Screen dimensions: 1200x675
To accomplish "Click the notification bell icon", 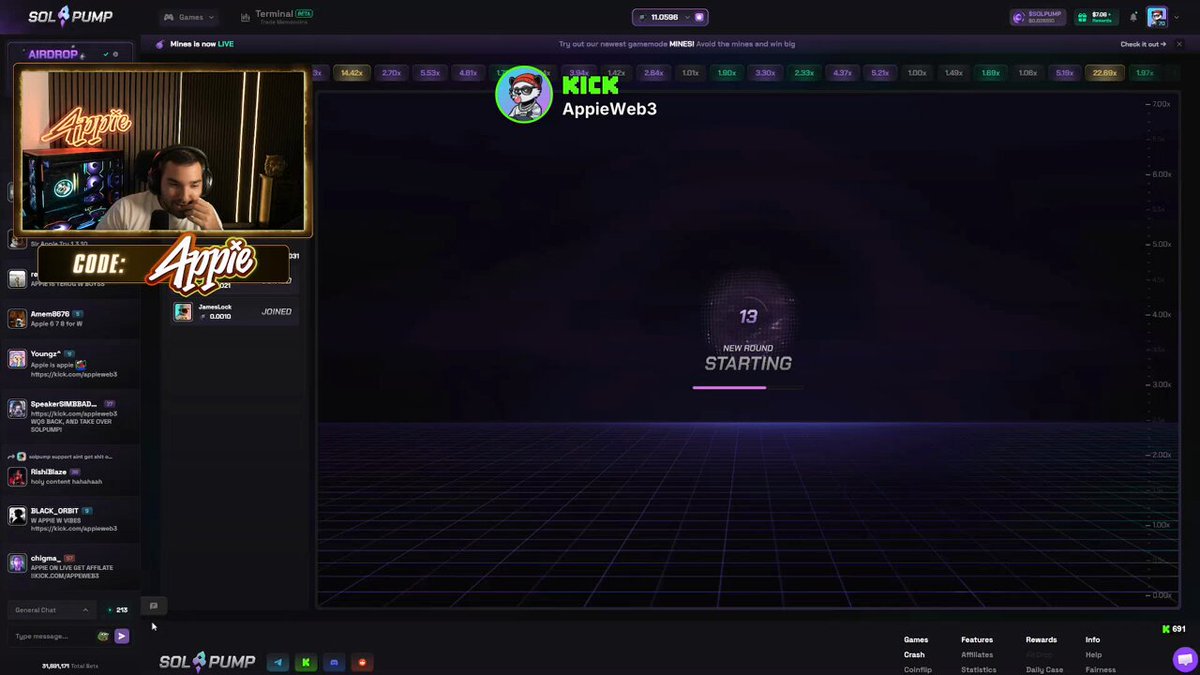I will click(1133, 17).
